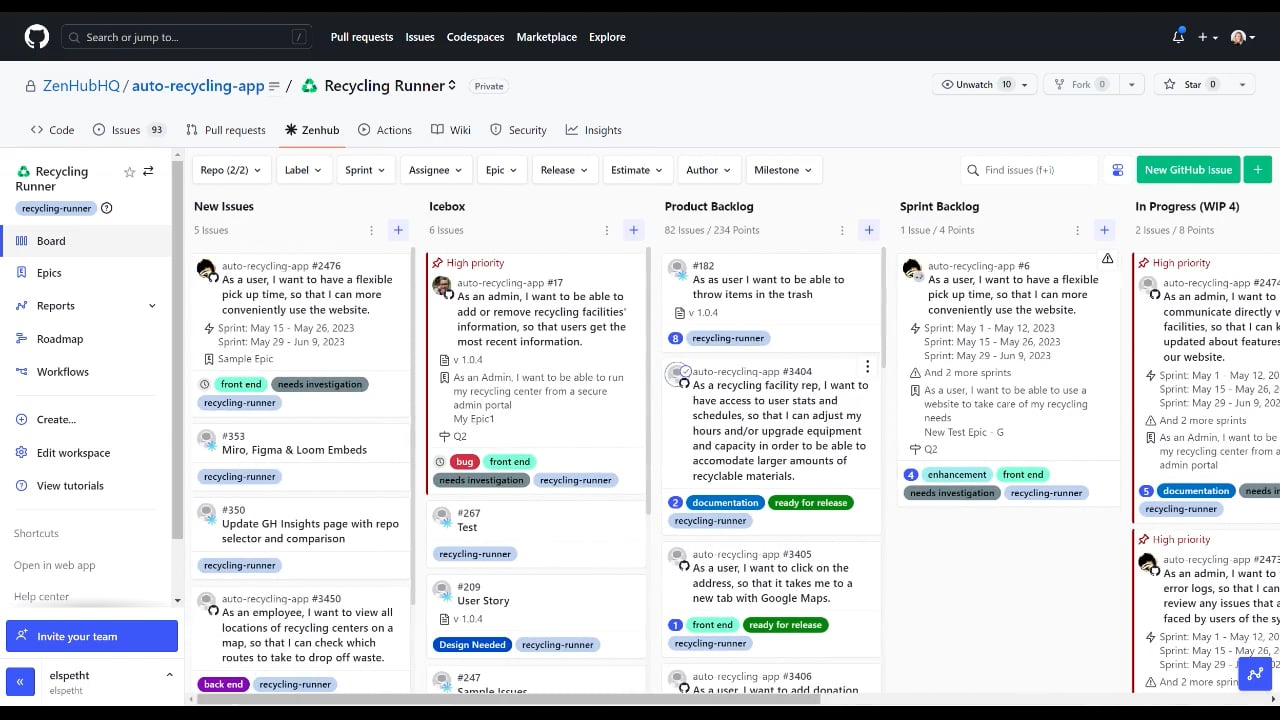
Task: Open the Fork options dropdown arrow
Action: [1132, 85]
